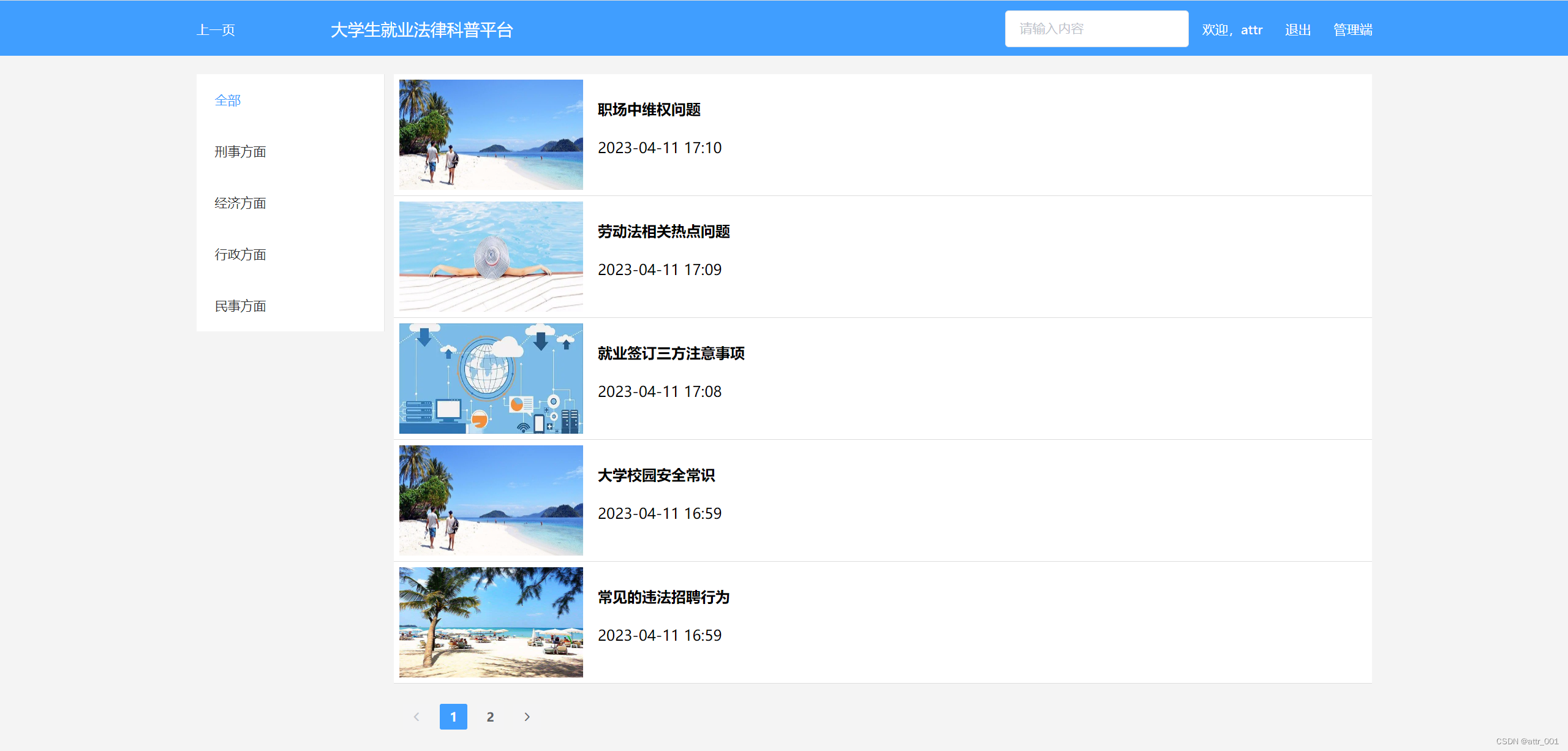1568x751 pixels.
Task: Click the 请输入内容 search field
Action: coord(1096,29)
